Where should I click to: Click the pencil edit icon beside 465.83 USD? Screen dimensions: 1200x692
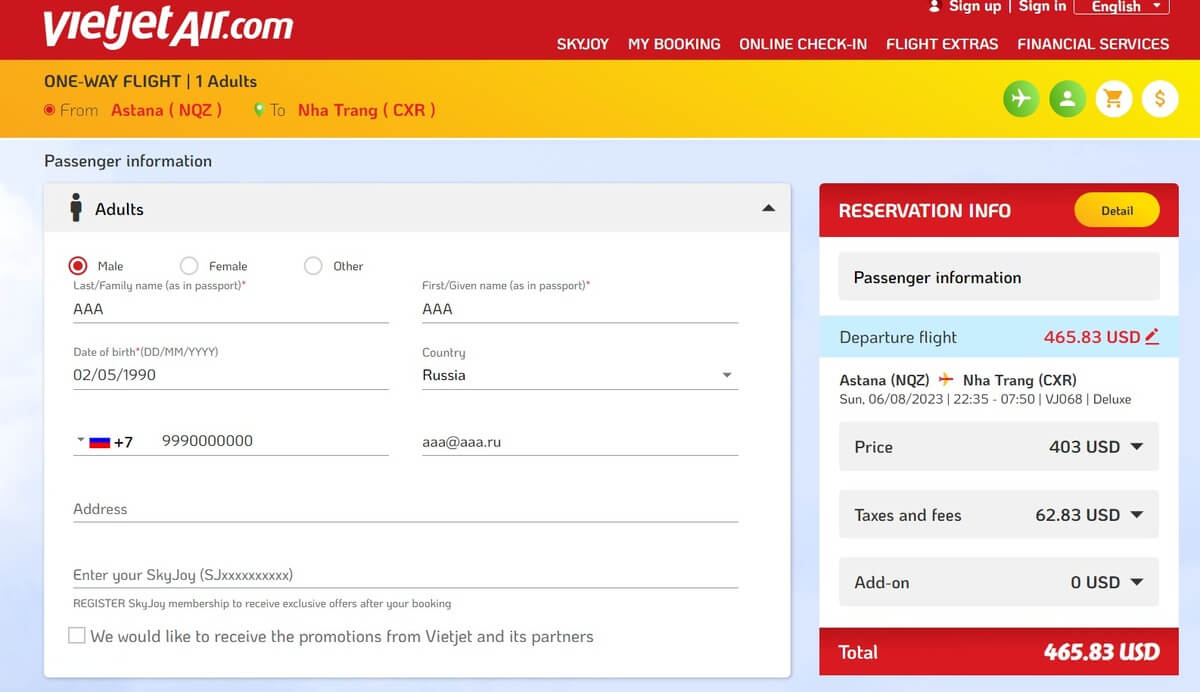point(1152,337)
